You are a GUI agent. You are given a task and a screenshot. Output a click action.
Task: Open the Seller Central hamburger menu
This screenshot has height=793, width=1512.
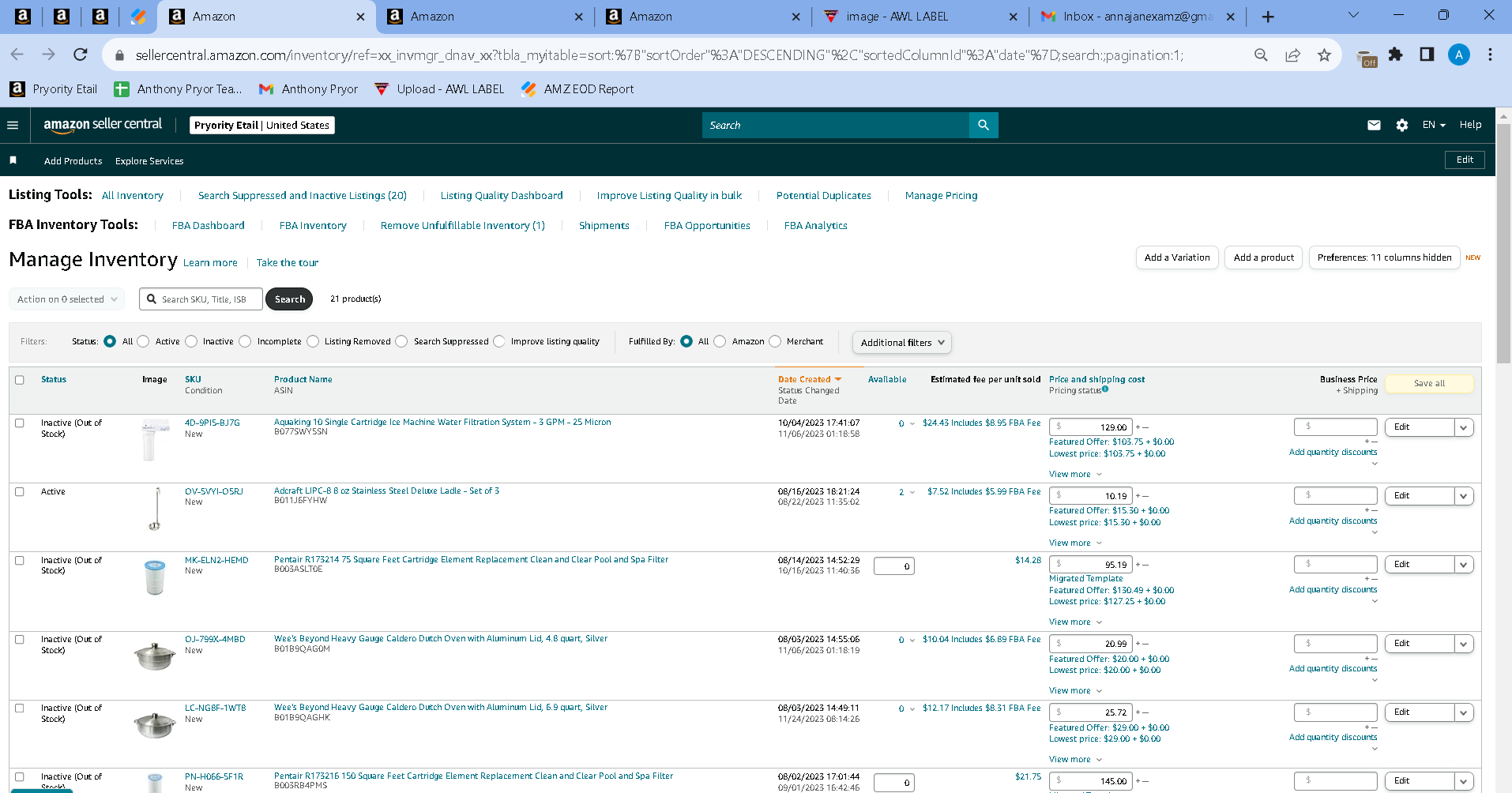click(13, 125)
